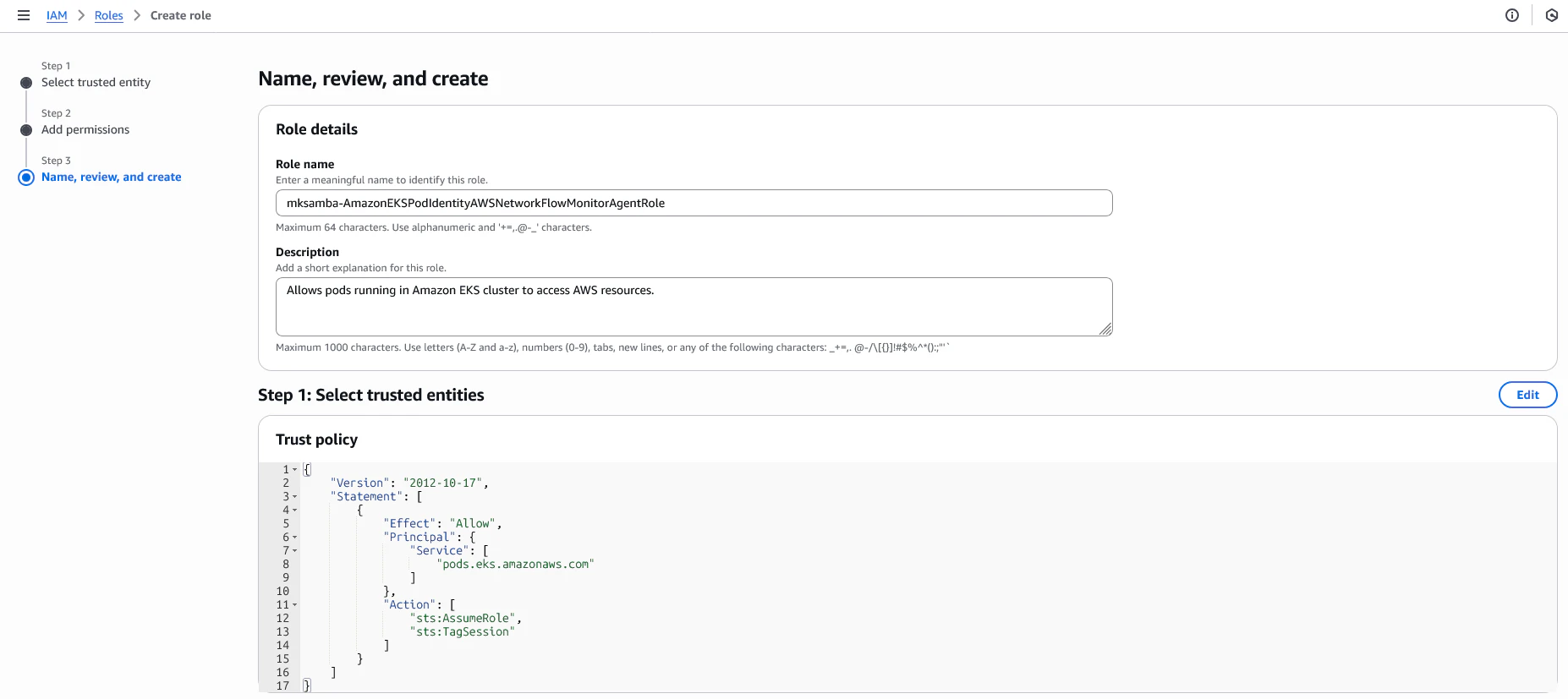Image resolution: width=1568 pixels, height=699 pixels.
Task: Click line number 8 in the gutter
Action: (x=286, y=565)
